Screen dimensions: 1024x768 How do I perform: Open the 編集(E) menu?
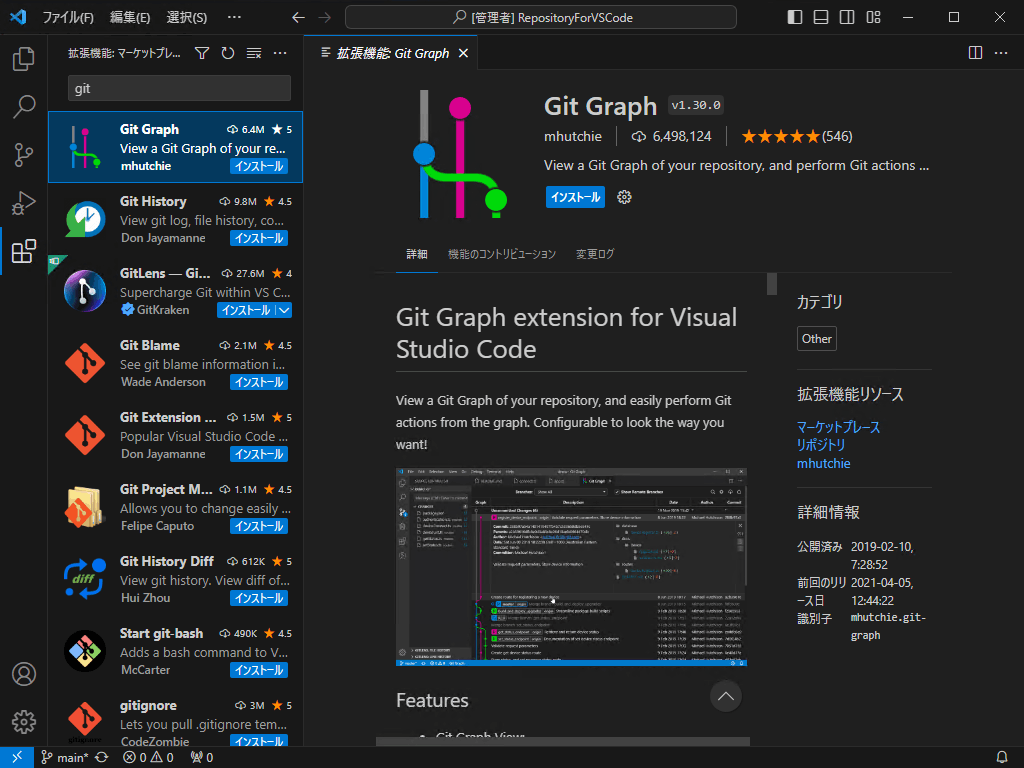[130, 18]
